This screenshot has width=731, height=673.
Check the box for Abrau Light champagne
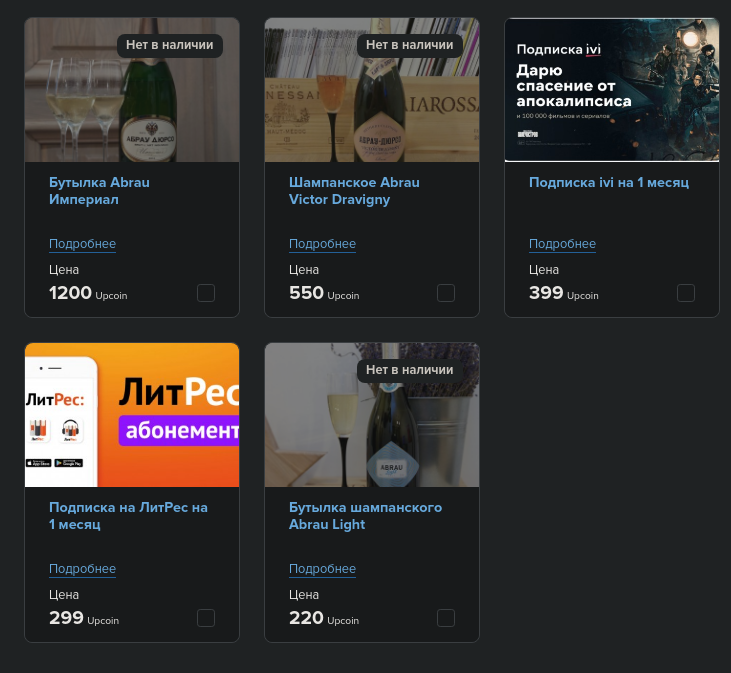[x=446, y=618]
